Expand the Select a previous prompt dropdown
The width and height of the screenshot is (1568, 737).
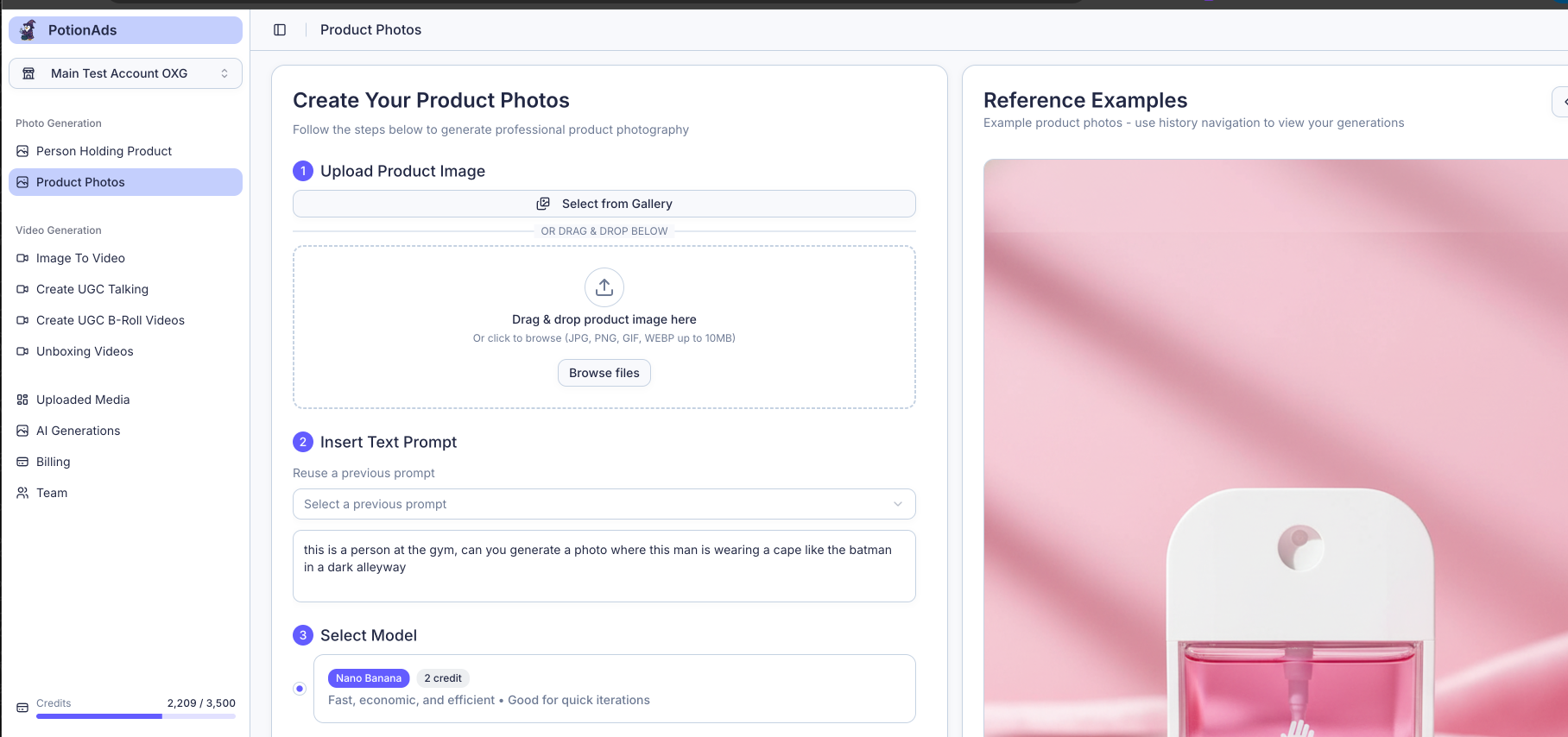[604, 504]
